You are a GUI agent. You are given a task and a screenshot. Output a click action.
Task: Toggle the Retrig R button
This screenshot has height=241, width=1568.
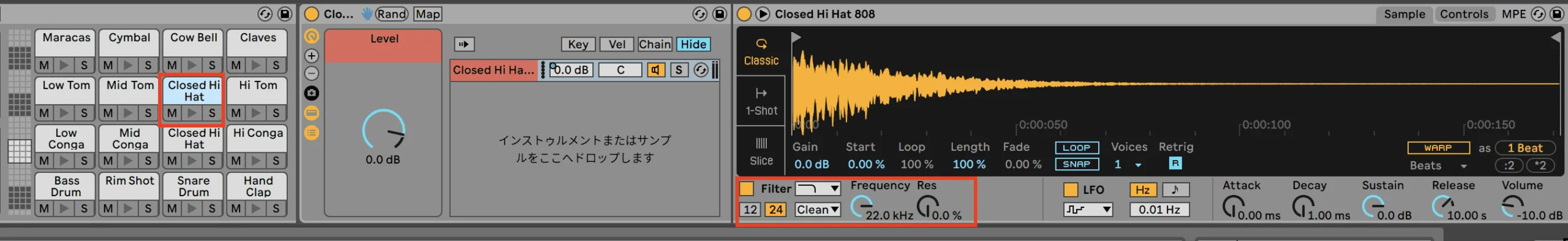[x=1175, y=164]
